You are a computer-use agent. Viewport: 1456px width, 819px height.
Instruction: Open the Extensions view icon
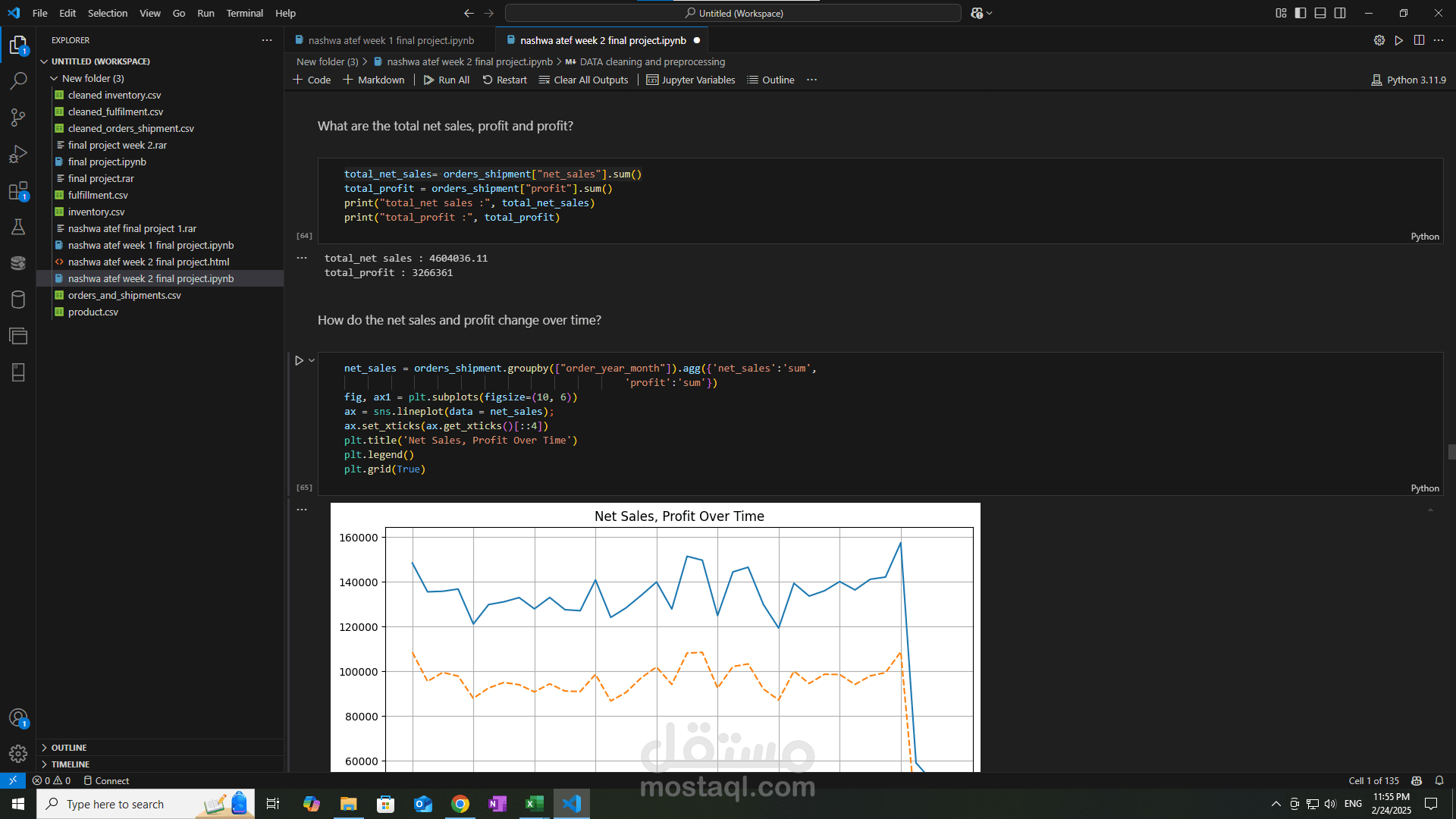[x=18, y=190]
